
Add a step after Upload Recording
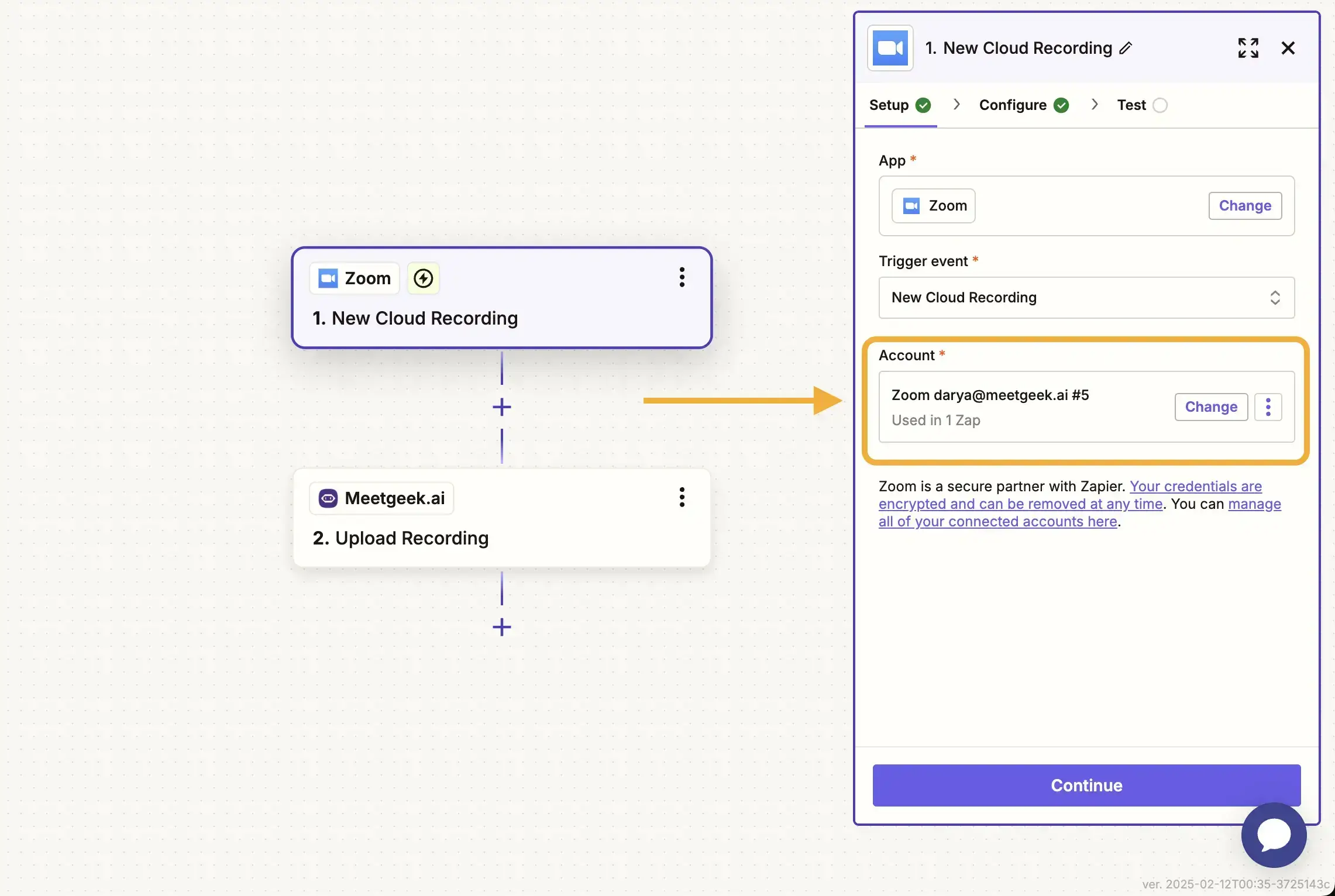tap(501, 627)
